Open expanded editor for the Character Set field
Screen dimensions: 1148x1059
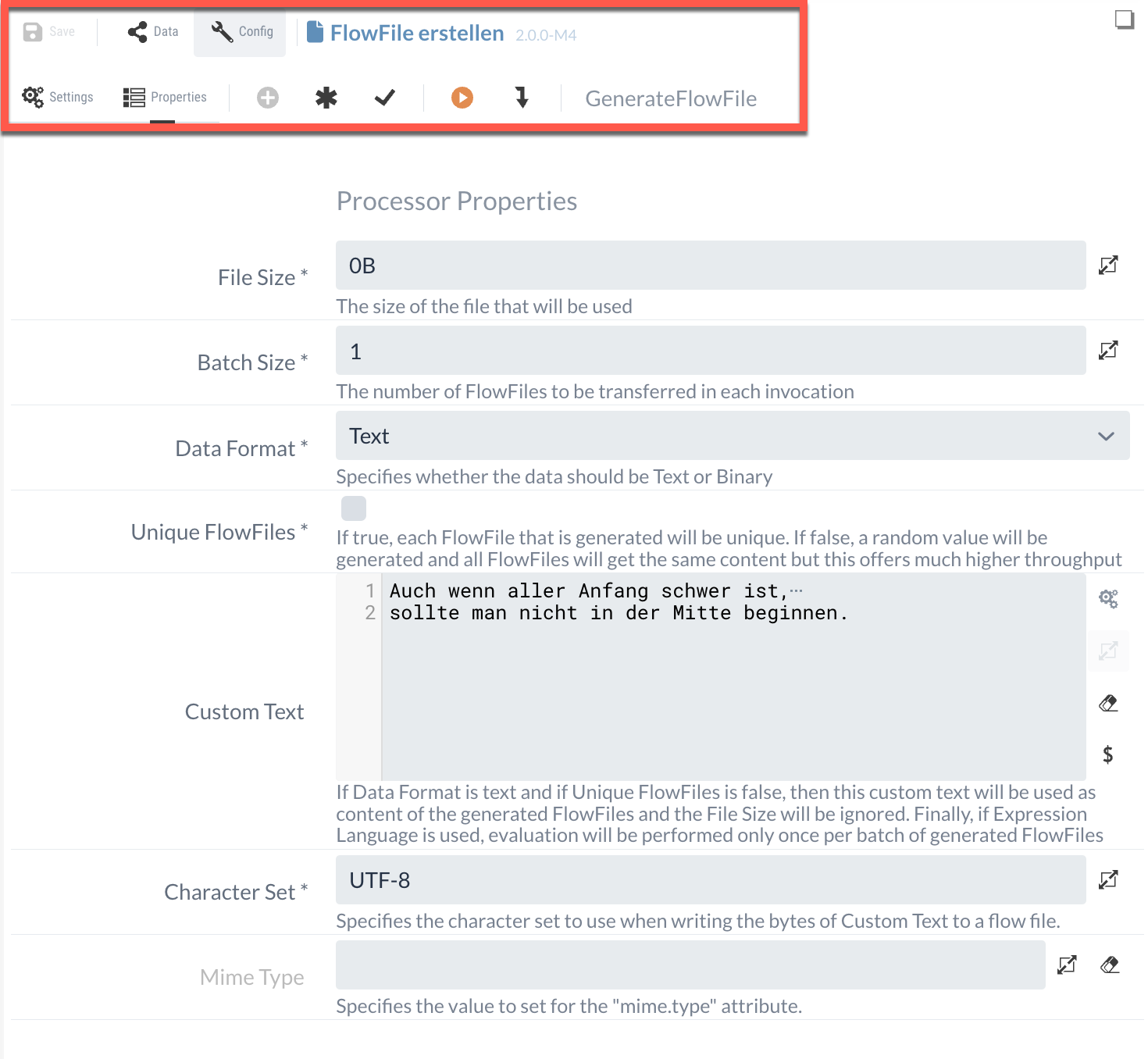1107,880
